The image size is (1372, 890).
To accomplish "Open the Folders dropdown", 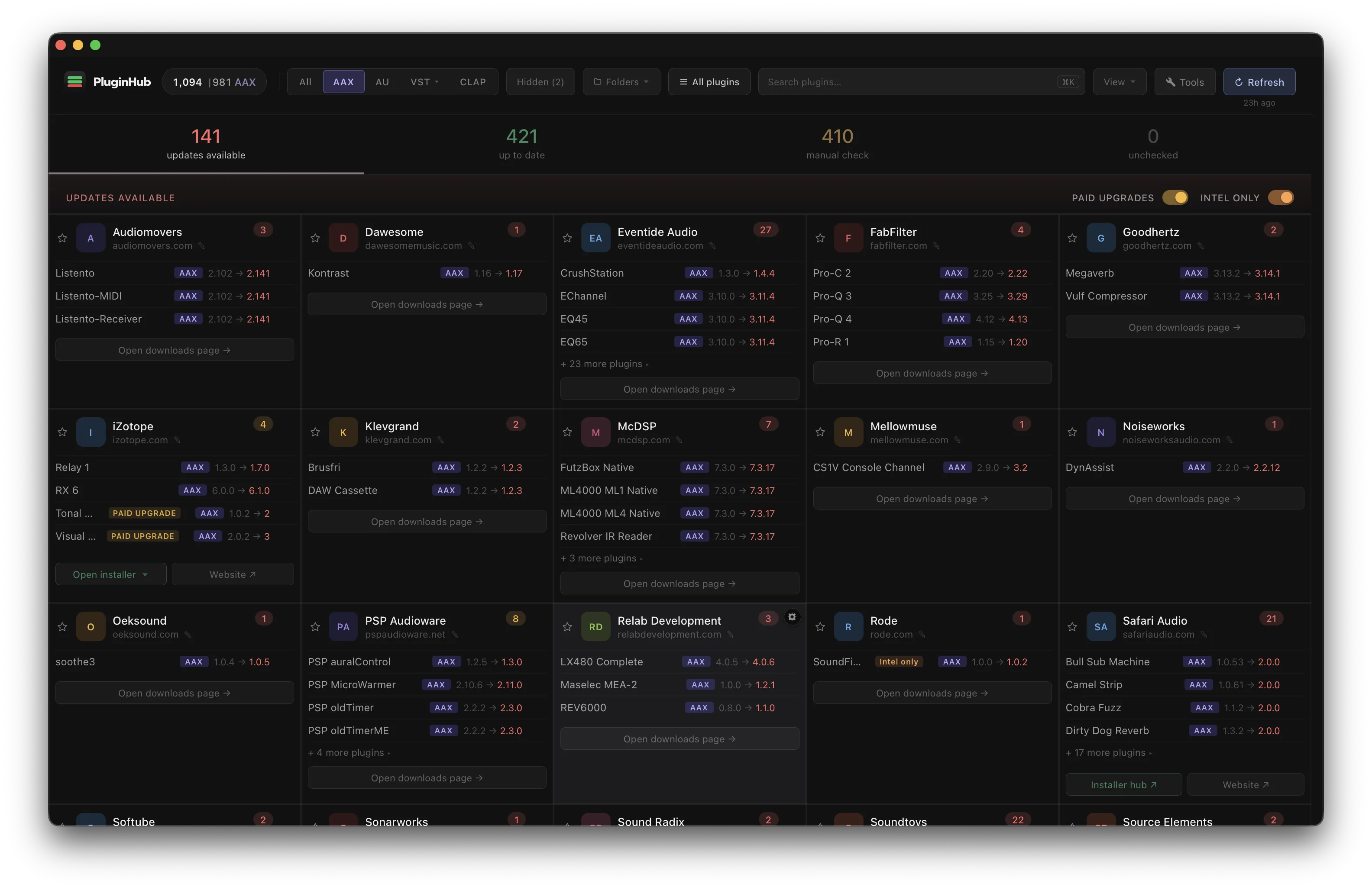I will [621, 82].
